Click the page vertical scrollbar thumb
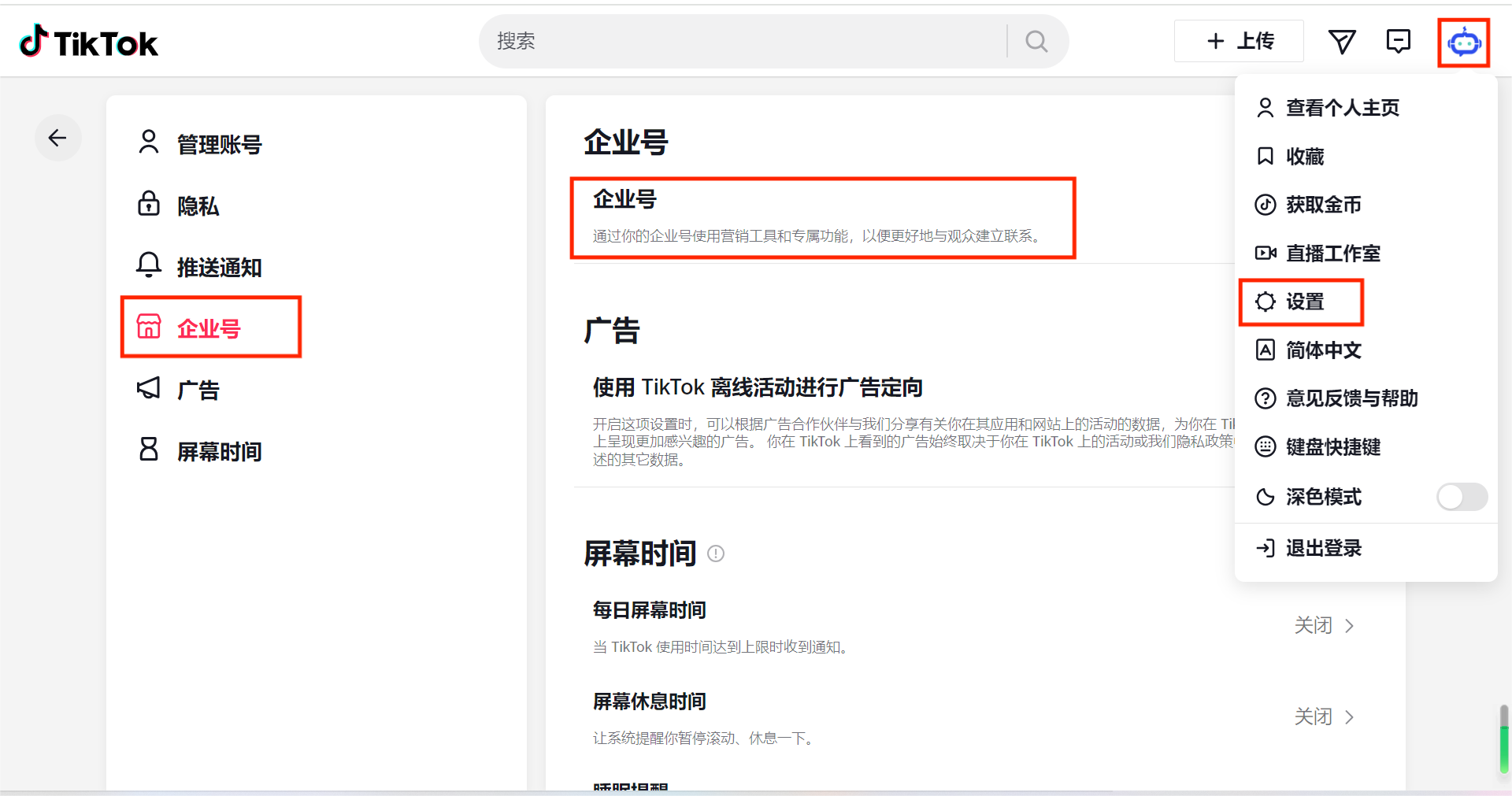The image size is (1512, 796). (x=1504, y=739)
